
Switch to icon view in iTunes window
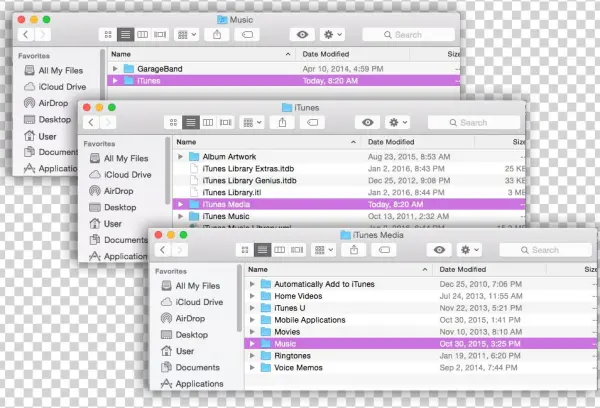[x=173, y=122]
